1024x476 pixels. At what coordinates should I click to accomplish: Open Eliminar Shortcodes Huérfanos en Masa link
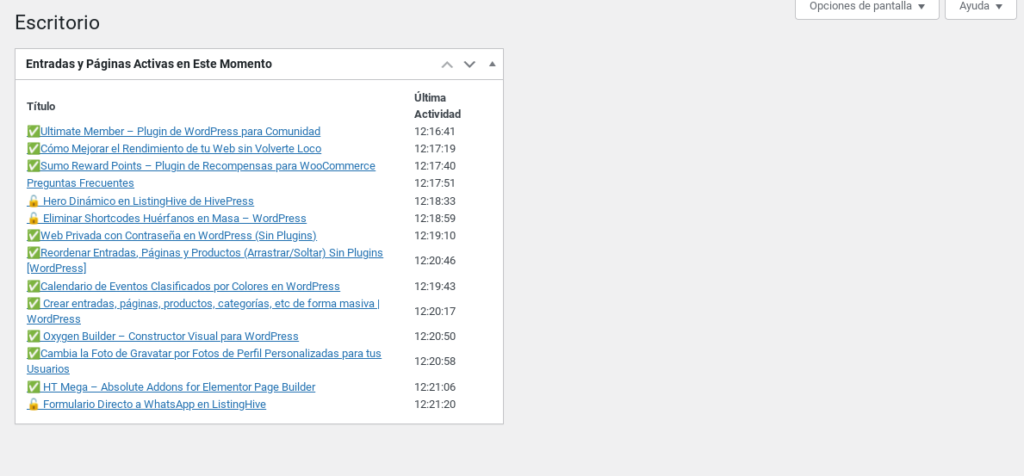point(167,218)
